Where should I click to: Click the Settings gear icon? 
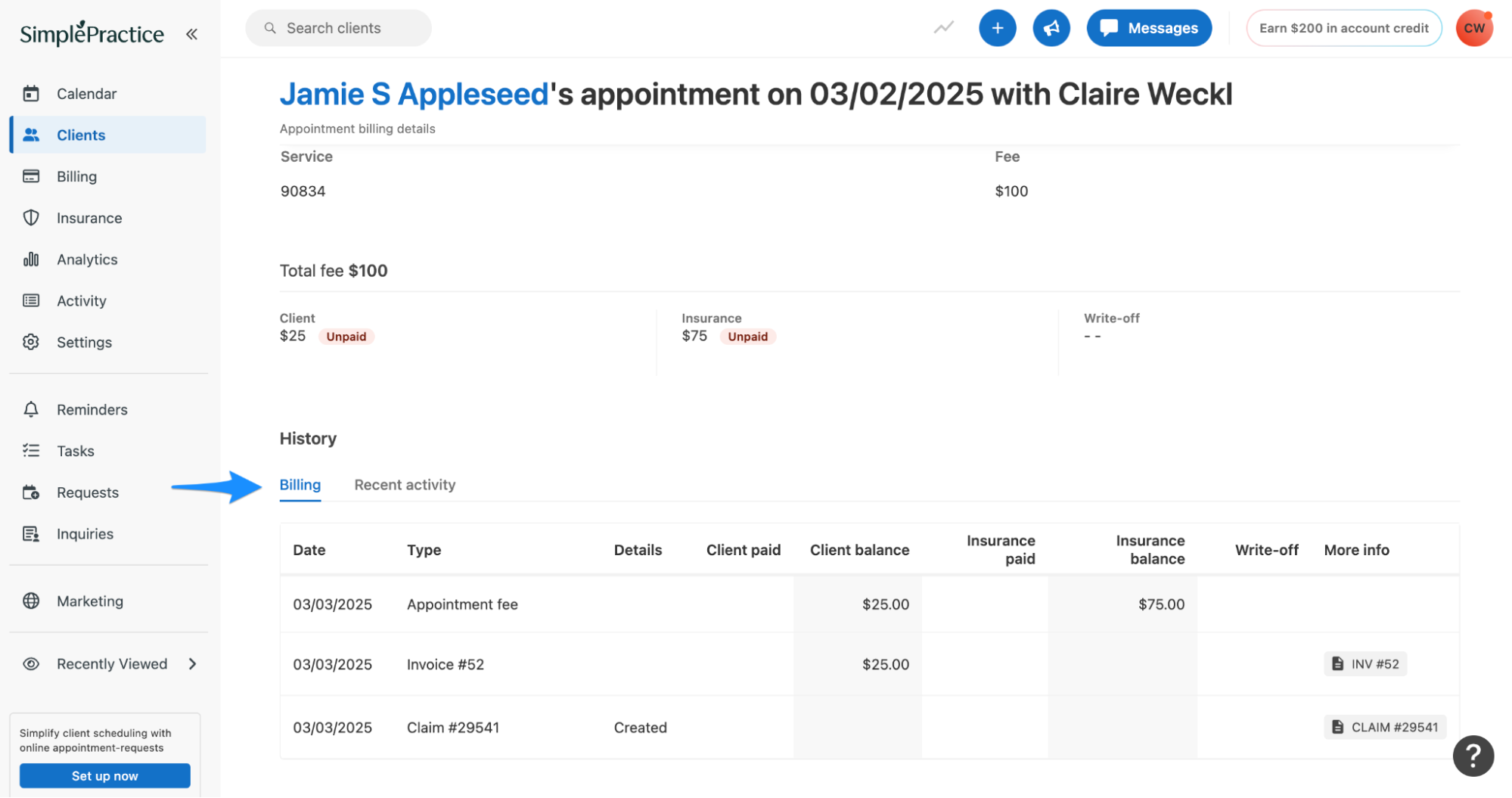tap(31, 342)
